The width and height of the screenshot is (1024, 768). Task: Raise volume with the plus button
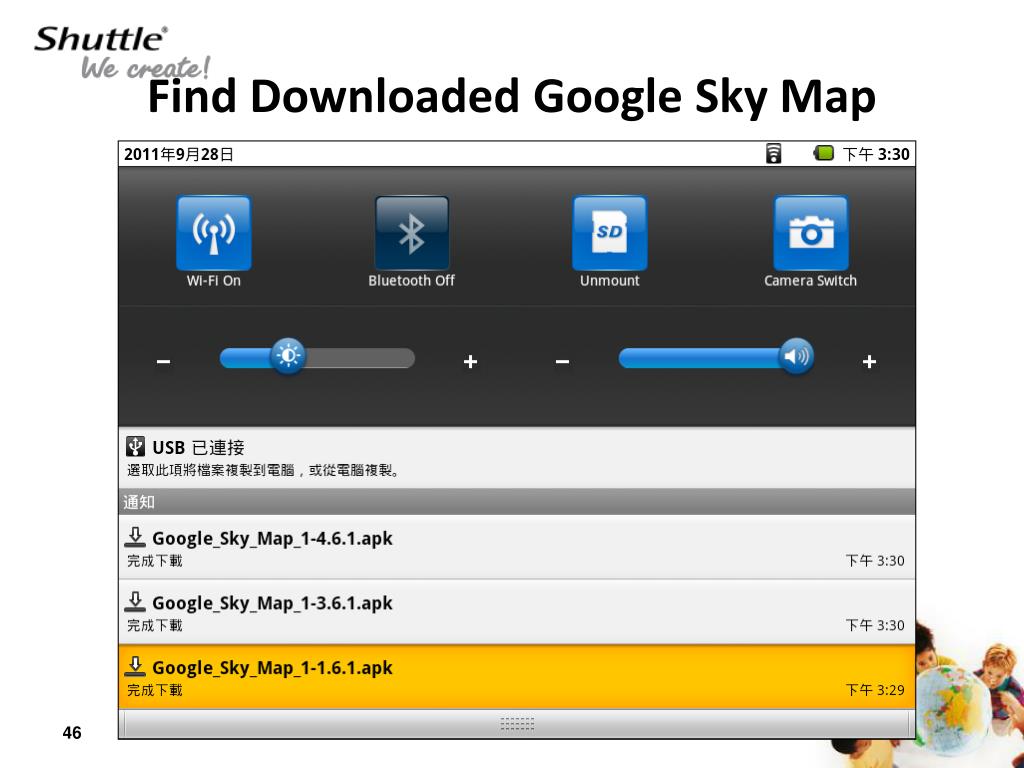pyautogui.click(x=869, y=361)
